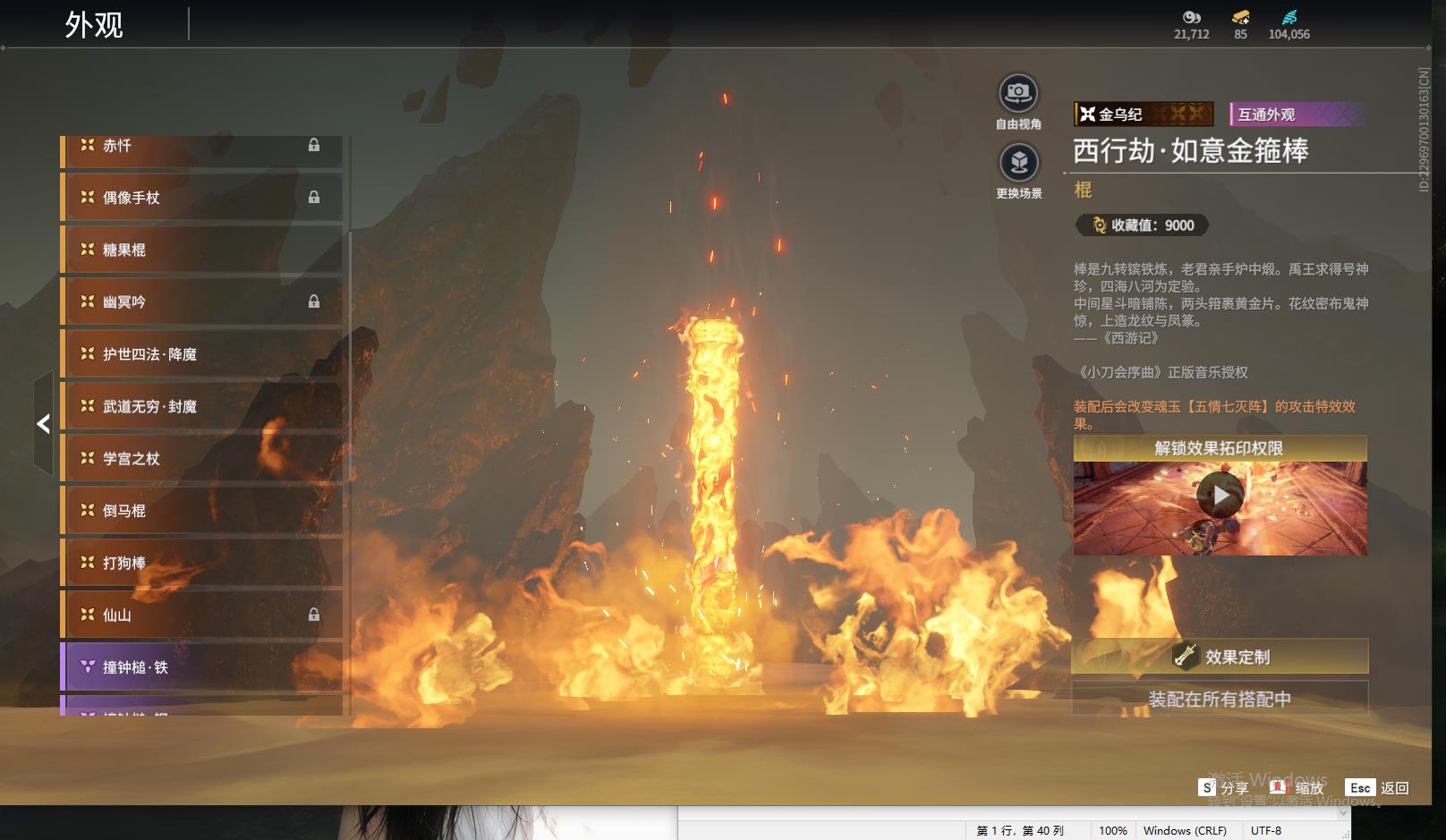Viewport: 1446px width, 840px height.
Task: Click the 104,056 currency amount
Action: pyautogui.click(x=1289, y=34)
